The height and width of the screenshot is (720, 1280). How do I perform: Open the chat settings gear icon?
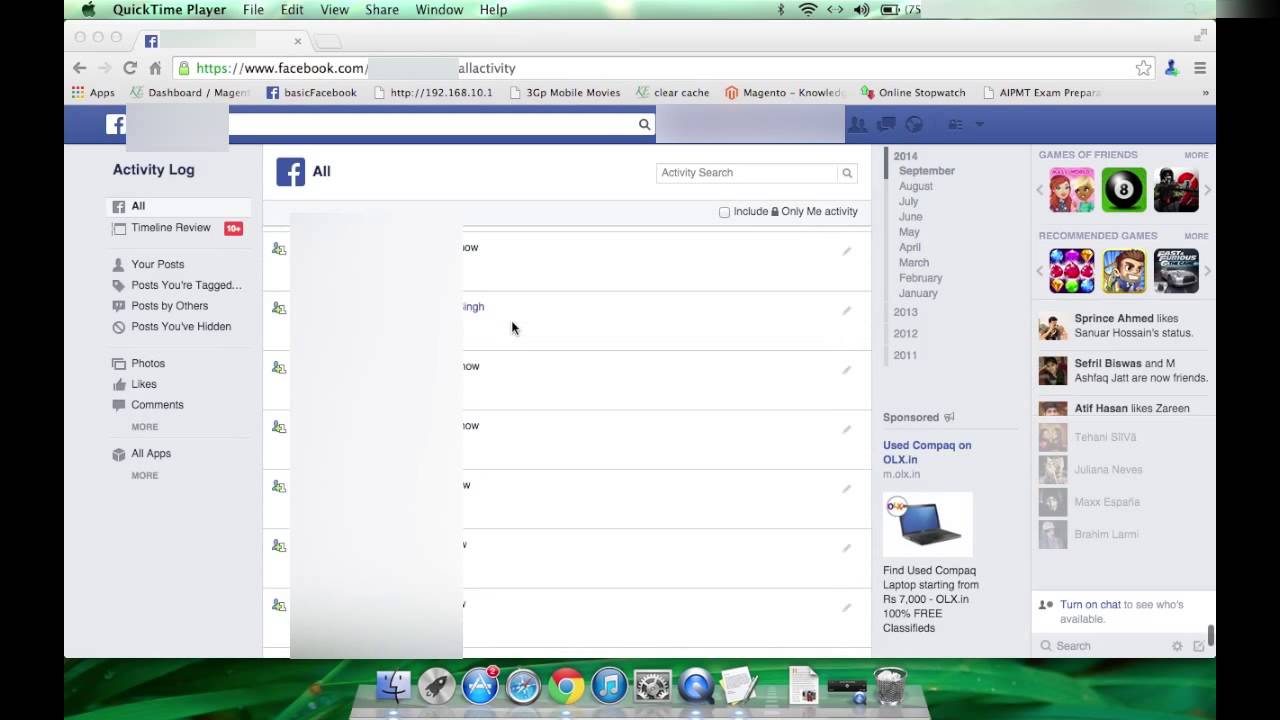(x=1177, y=646)
